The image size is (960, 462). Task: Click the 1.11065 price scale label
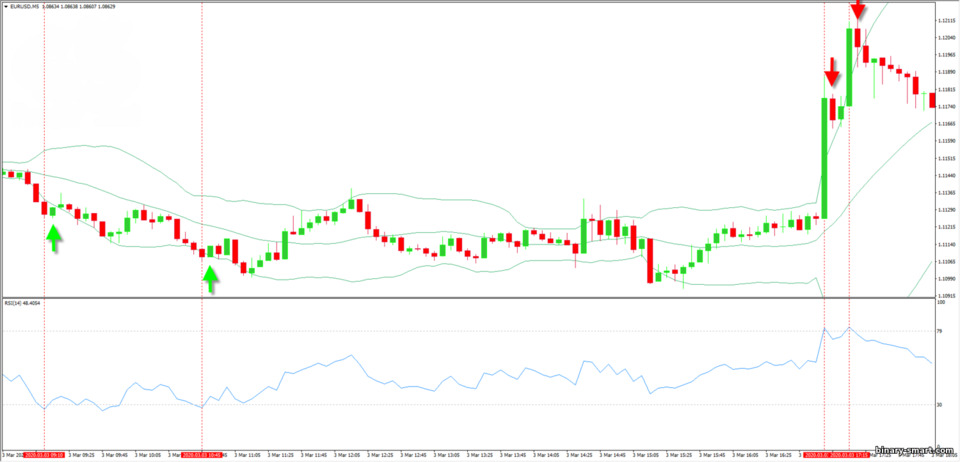(946, 262)
